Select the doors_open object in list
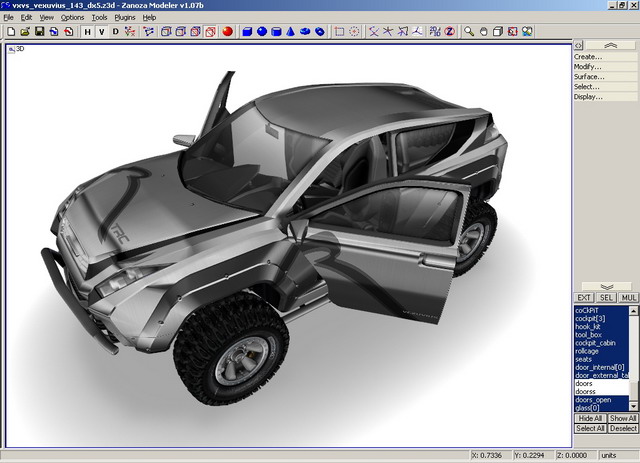This screenshot has width=640, height=463. (593, 400)
